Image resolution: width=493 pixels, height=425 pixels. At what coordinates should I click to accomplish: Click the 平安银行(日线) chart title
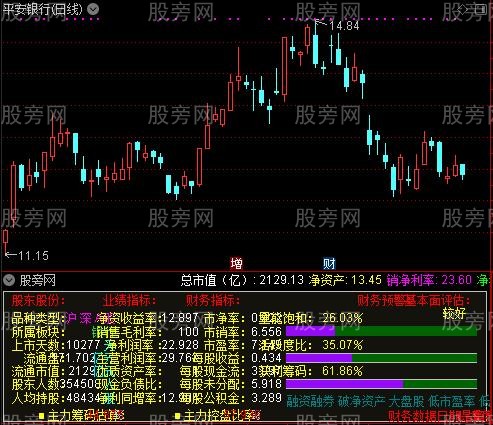[x=42, y=9]
